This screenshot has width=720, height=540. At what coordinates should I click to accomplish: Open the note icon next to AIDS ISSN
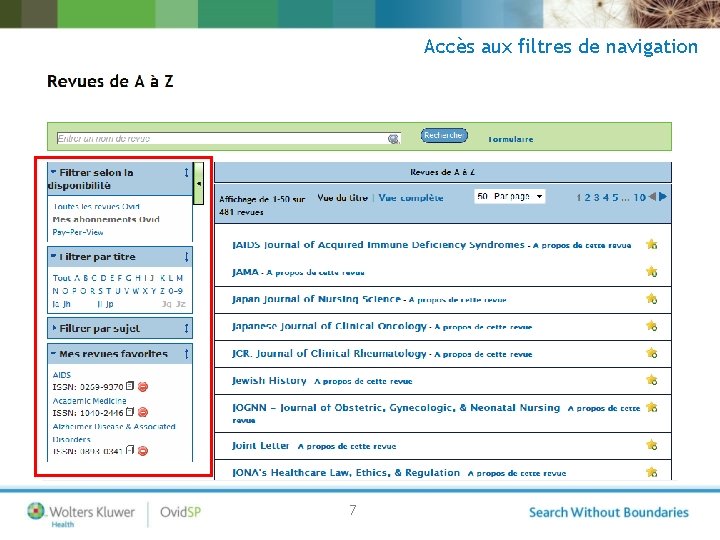tap(130, 386)
